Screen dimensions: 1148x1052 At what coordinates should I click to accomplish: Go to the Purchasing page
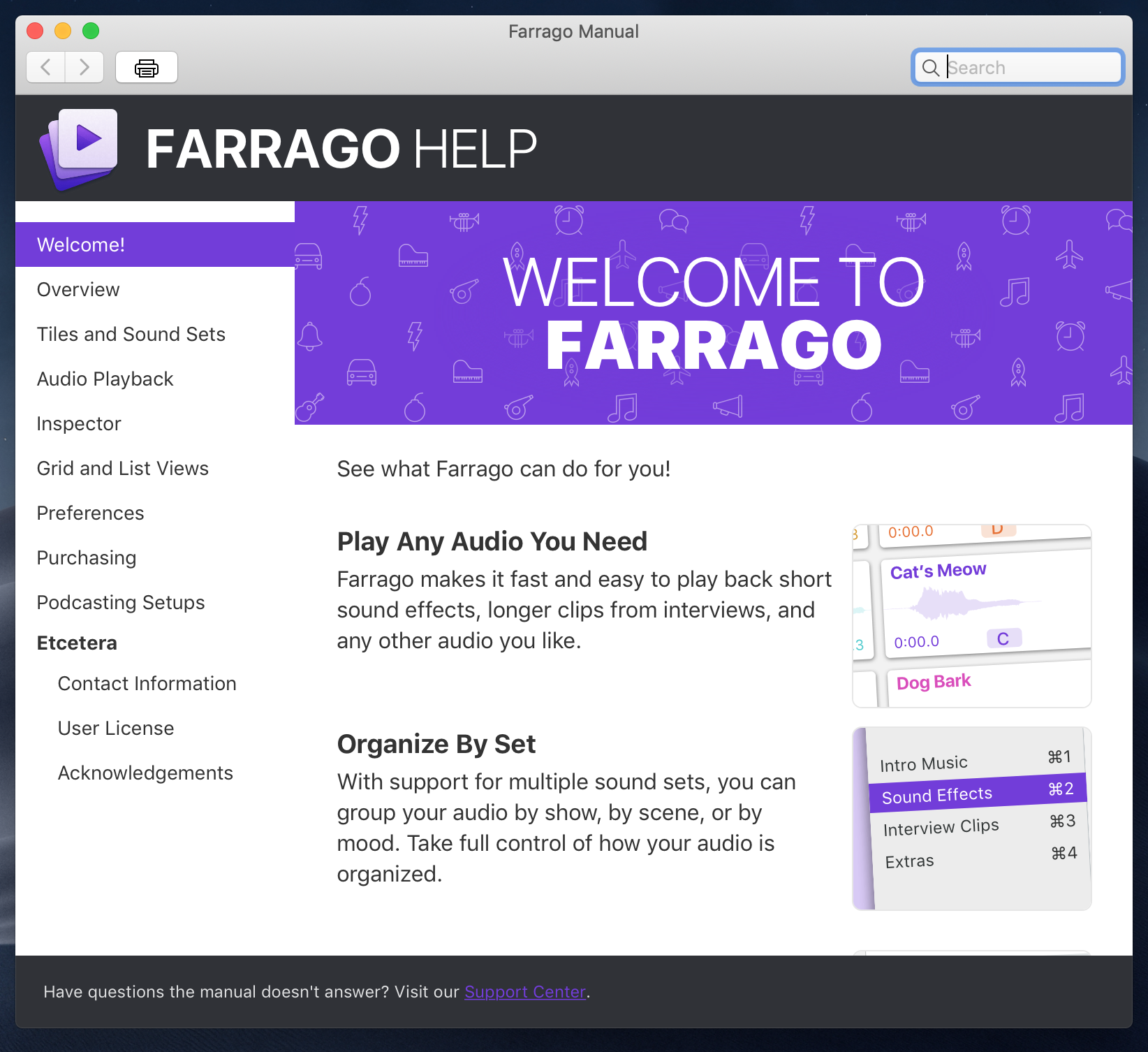pyautogui.click(x=87, y=557)
